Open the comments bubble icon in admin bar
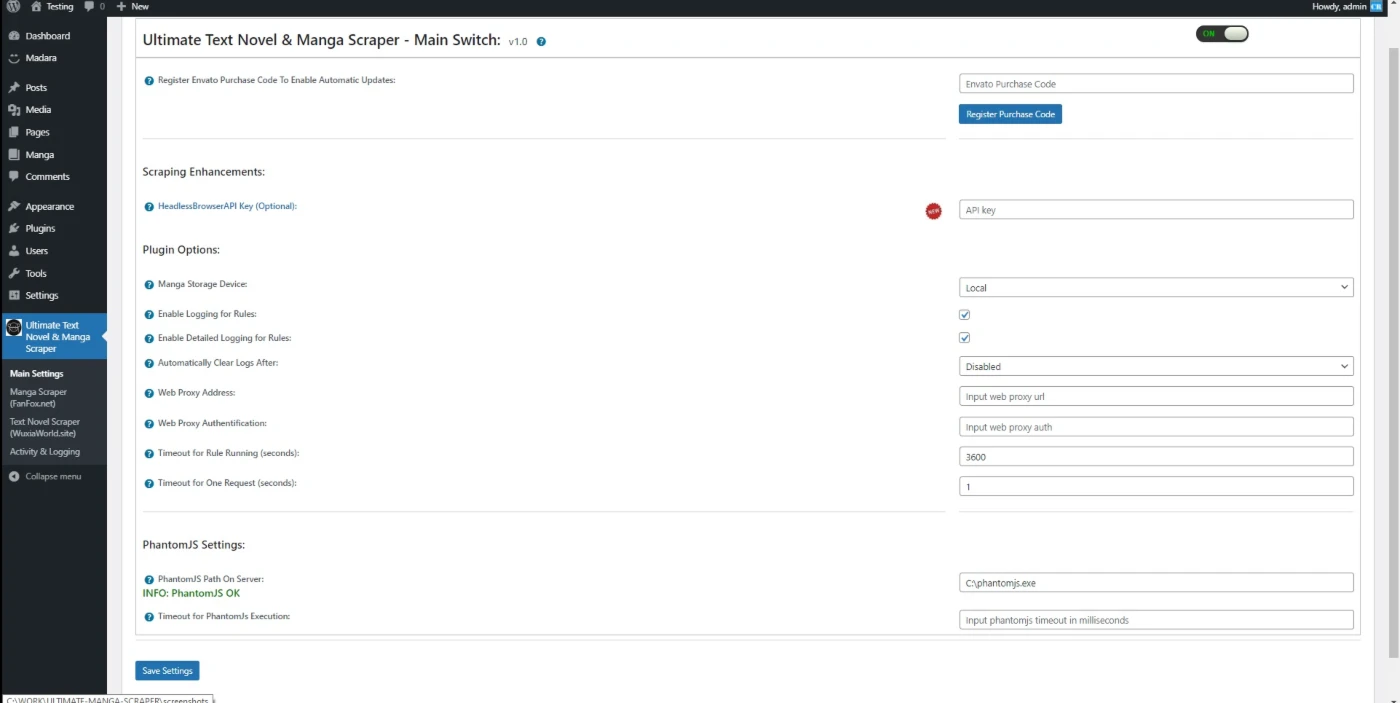 click(x=89, y=6)
